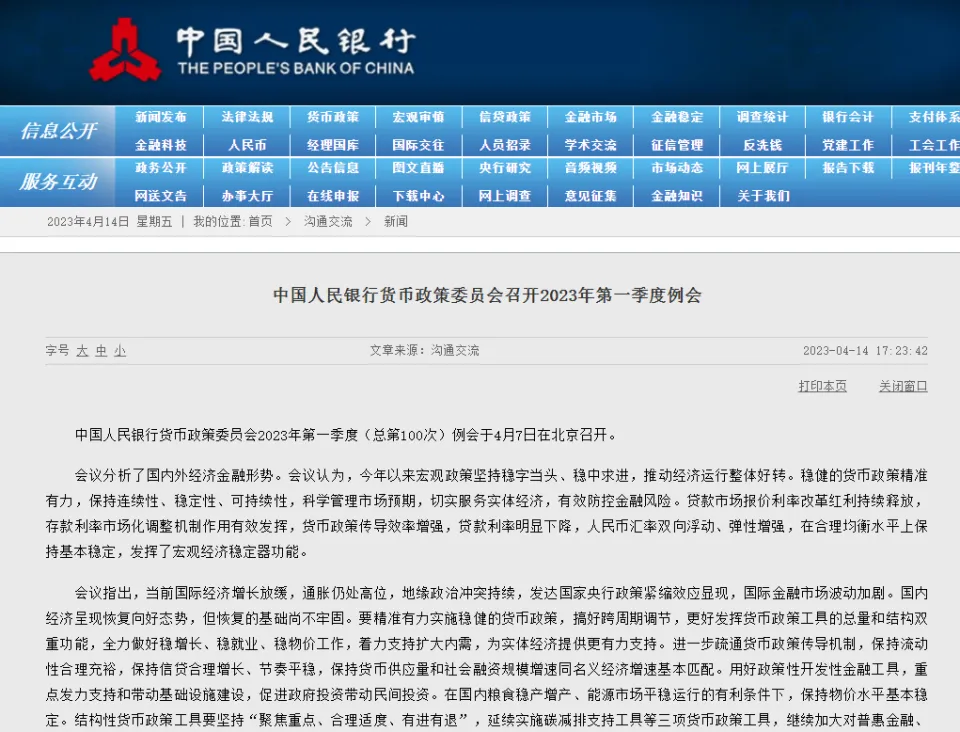The image size is (960, 732).
Task: Set font size to 中 (medium)
Action: 101,351
